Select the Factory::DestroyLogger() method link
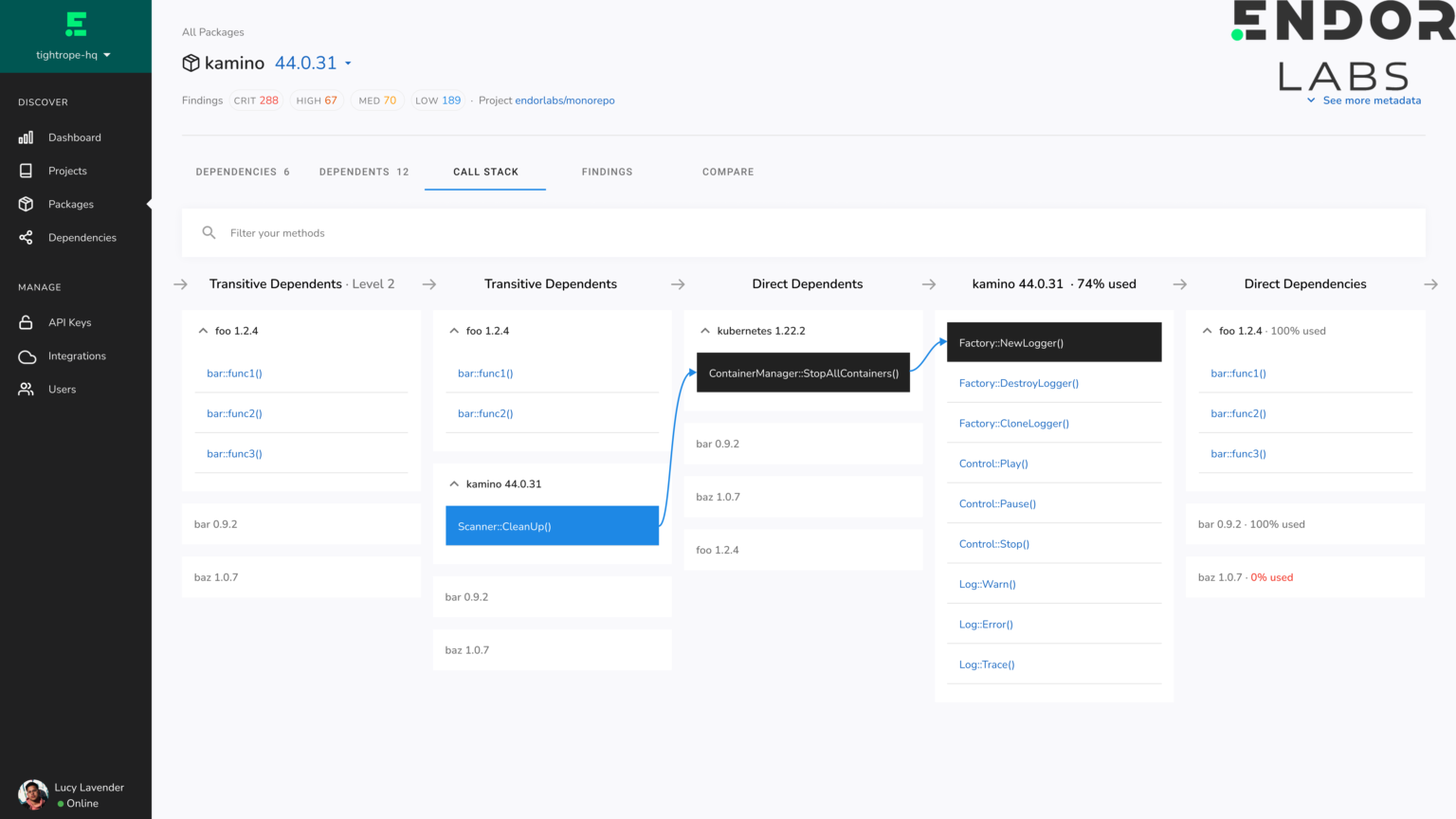This screenshot has height=819, width=1456. [1018, 383]
